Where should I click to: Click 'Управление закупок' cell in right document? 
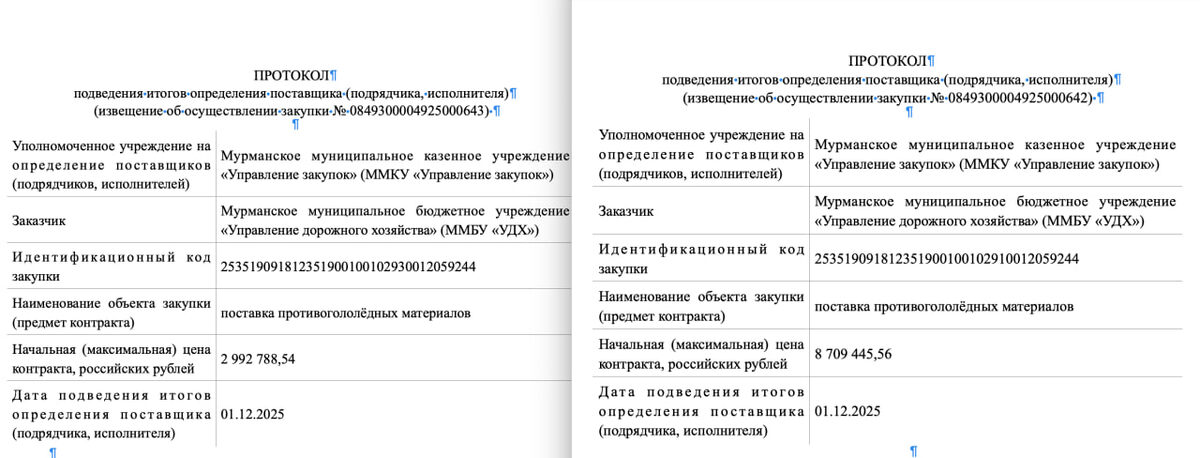coord(996,155)
